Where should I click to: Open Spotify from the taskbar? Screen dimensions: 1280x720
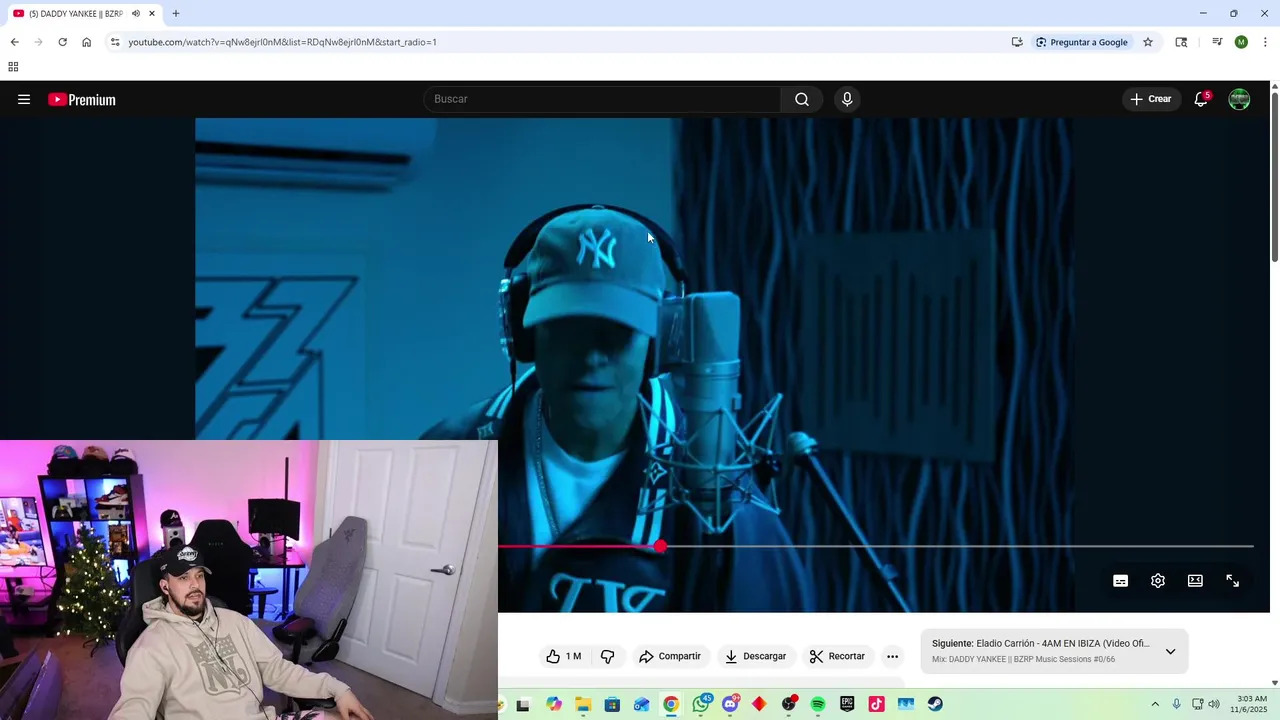tap(818, 705)
